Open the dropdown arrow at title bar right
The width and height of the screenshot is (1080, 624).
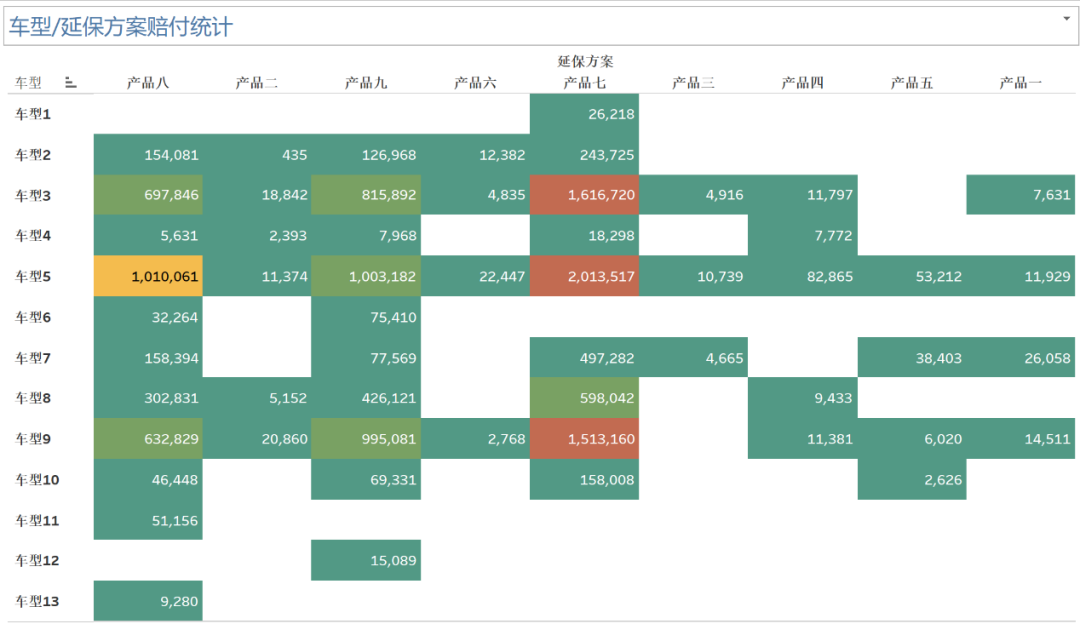point(1066,18)
